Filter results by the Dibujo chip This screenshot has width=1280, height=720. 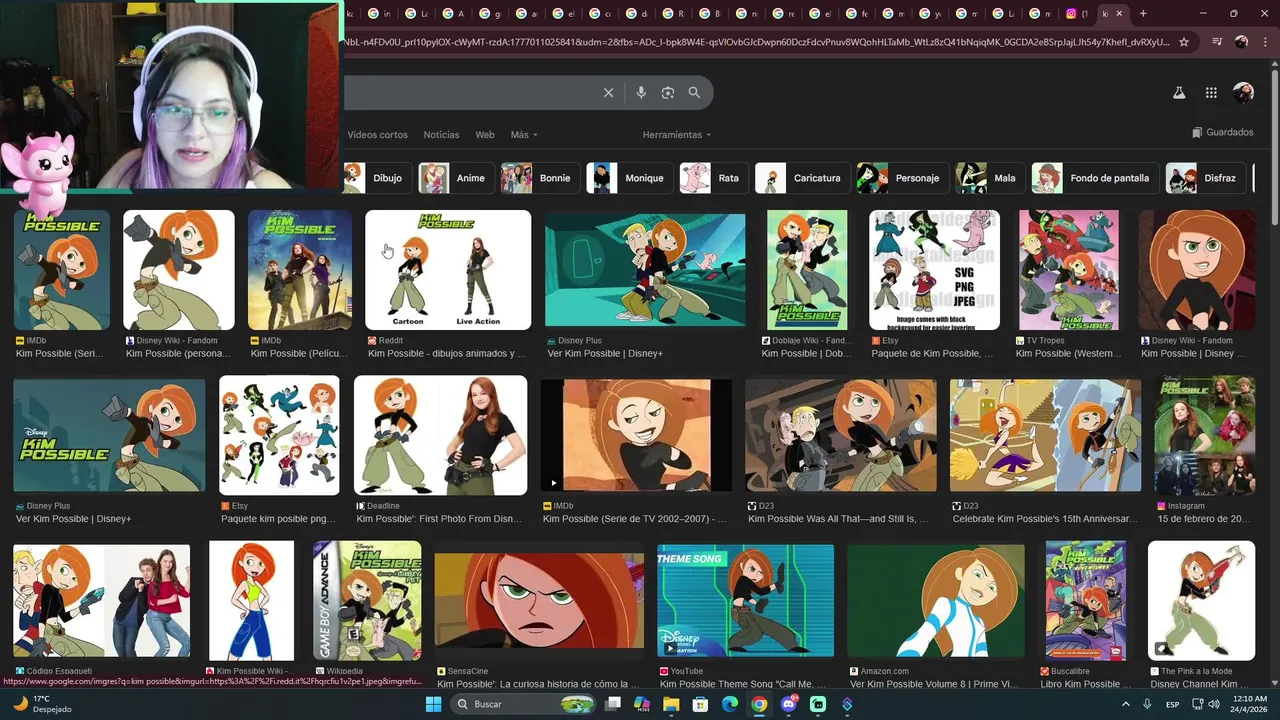pos(376,178)
